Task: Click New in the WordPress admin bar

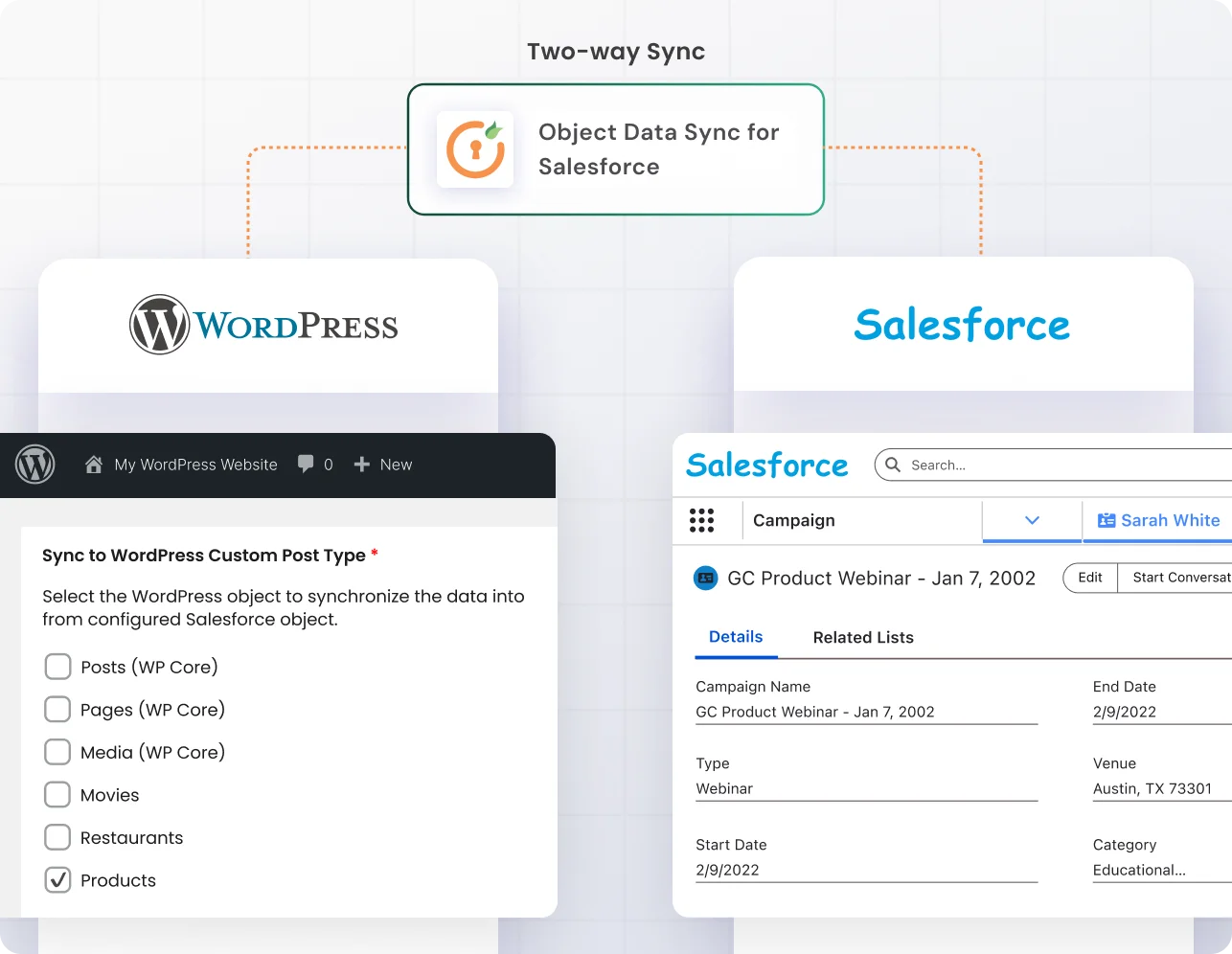Action: pyautogui.click(x=396, y=465)
